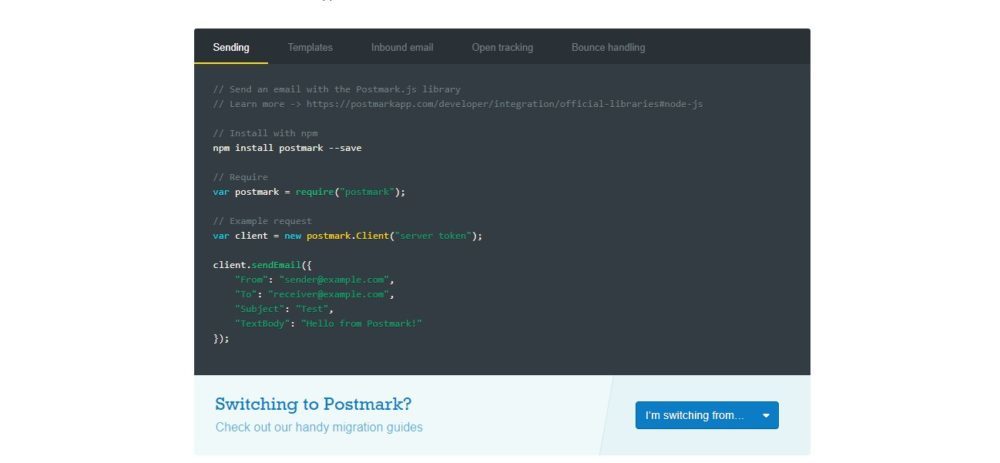This screenshot has width=1000, height=463.
Task: Switch to the Templates tab
Action: tap(310, 47)
